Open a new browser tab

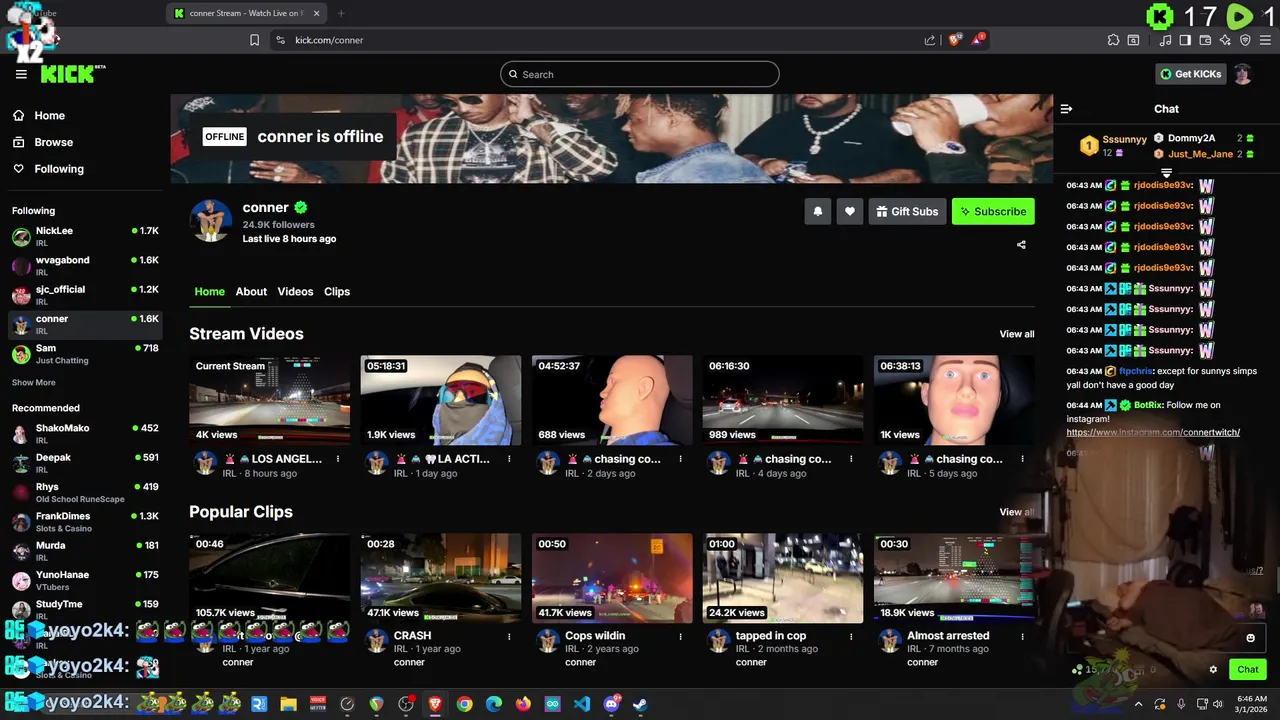tap(341, 13)
